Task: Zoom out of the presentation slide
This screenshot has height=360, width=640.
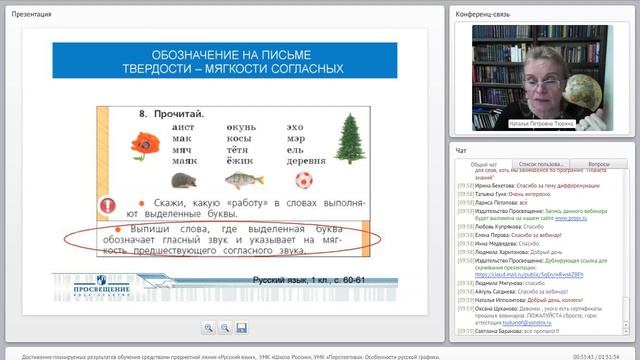Action: pyautogui.click(x=225, y=328)
